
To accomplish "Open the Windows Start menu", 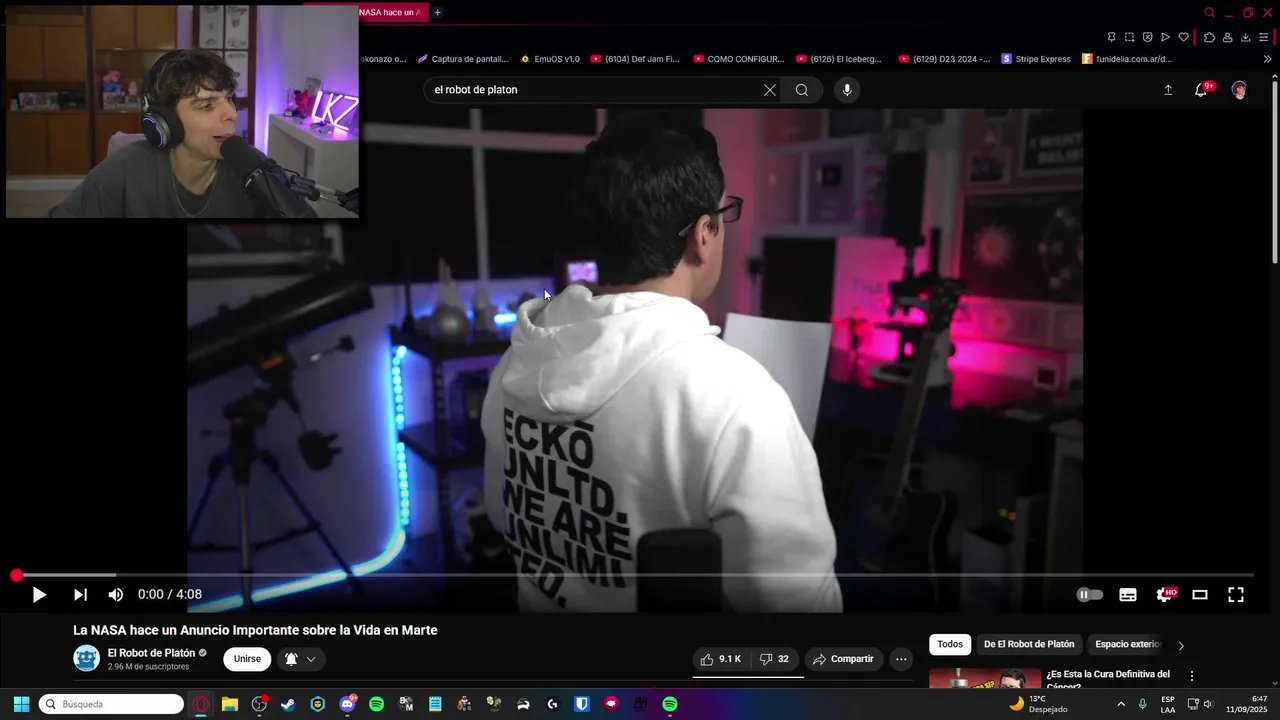I will tap(21, 704).
